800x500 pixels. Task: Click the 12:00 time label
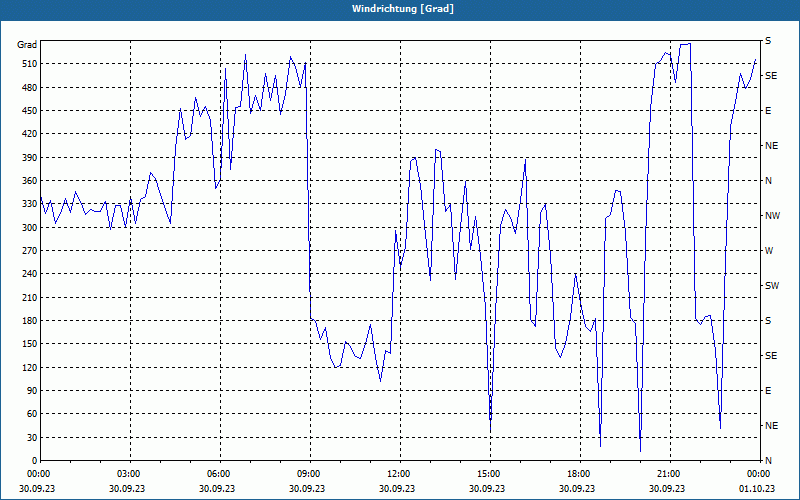[x=397, y=474]
